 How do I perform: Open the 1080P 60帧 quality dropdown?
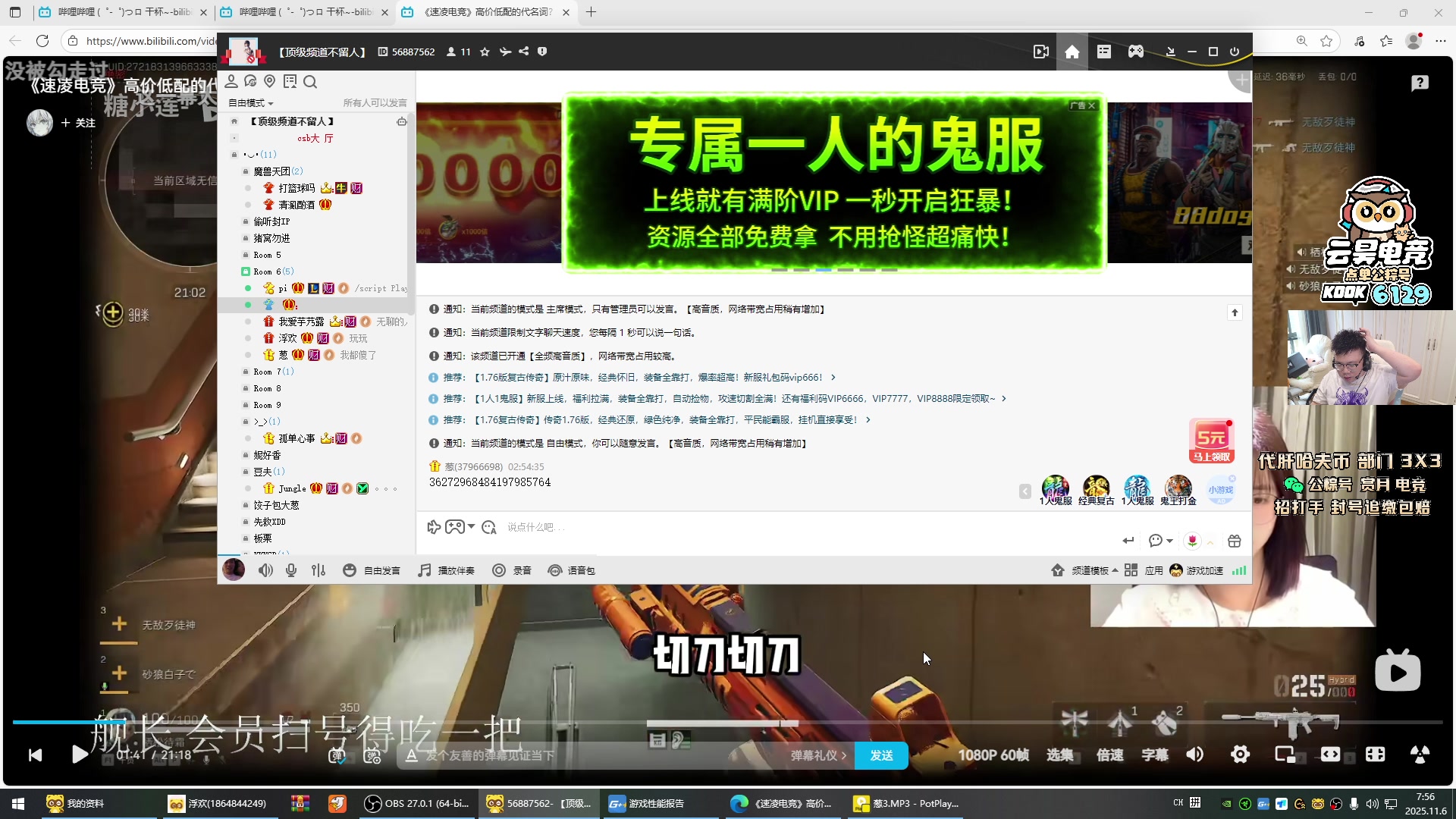[x=993, y=755]
